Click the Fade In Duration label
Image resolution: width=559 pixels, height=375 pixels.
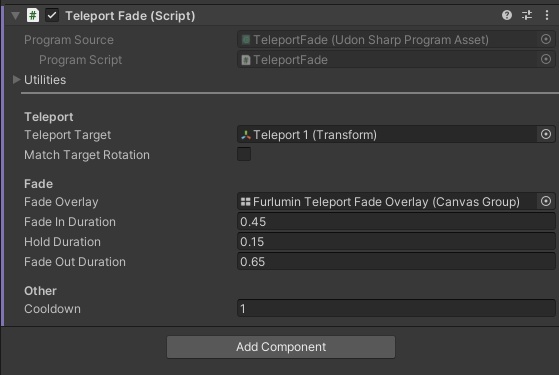tap(70, 222)
